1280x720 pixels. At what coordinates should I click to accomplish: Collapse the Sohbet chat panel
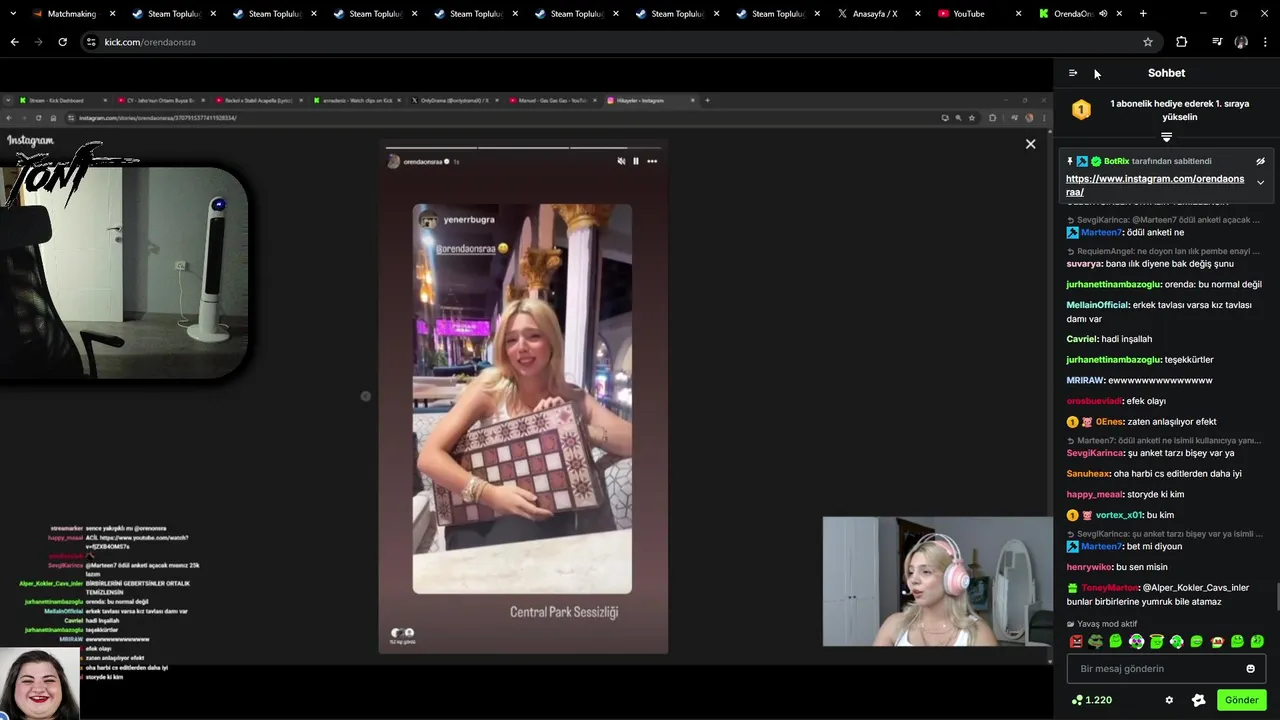[x=1073, y=73]
